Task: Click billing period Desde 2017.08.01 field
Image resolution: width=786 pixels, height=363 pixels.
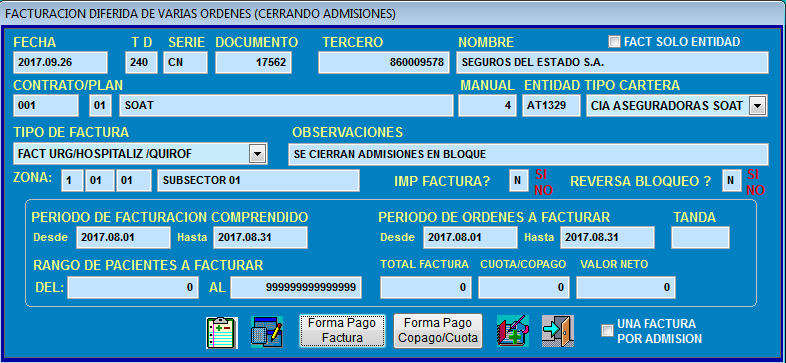Action: point(123,237)
